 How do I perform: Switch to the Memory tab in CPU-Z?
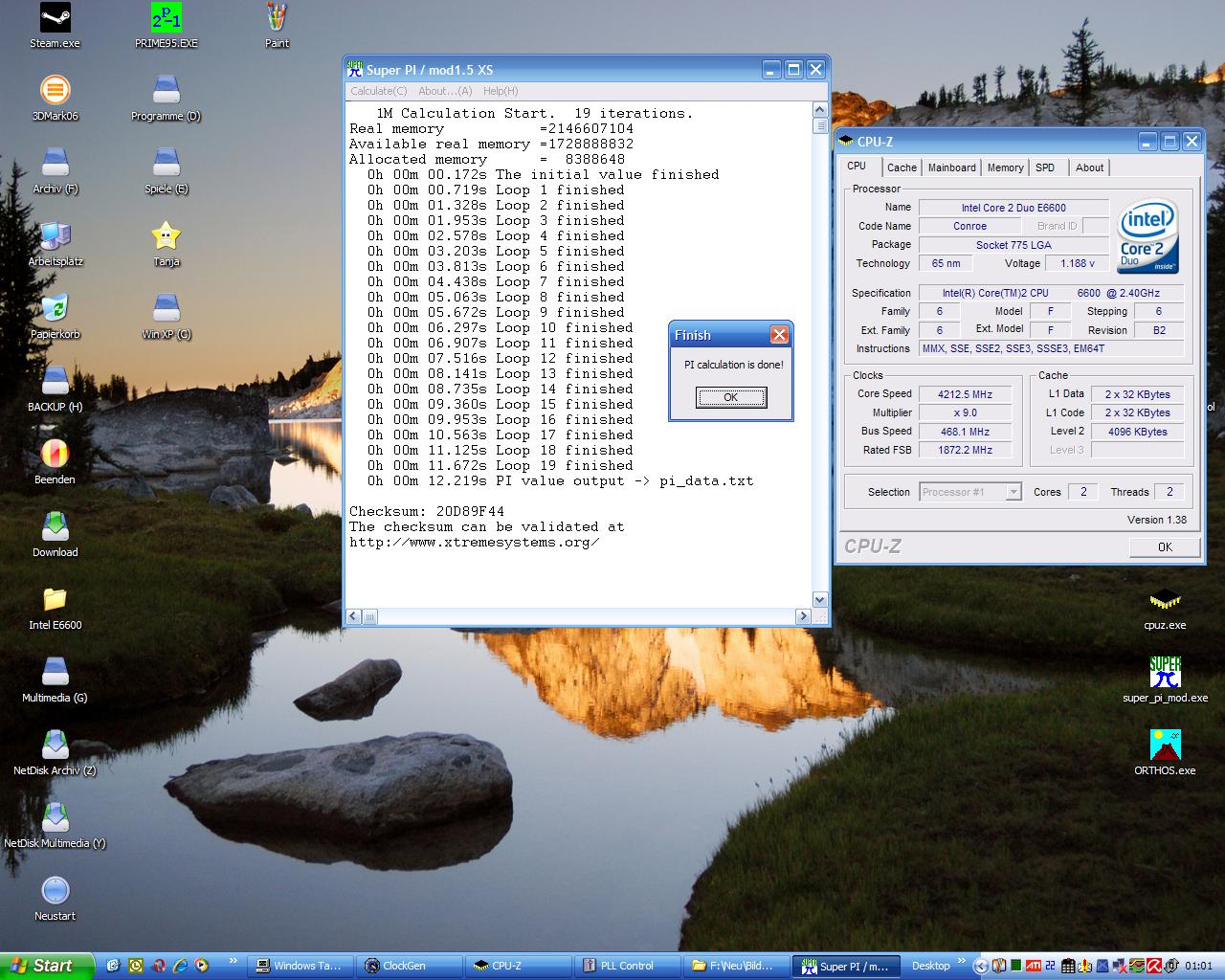pos(1005,167)
